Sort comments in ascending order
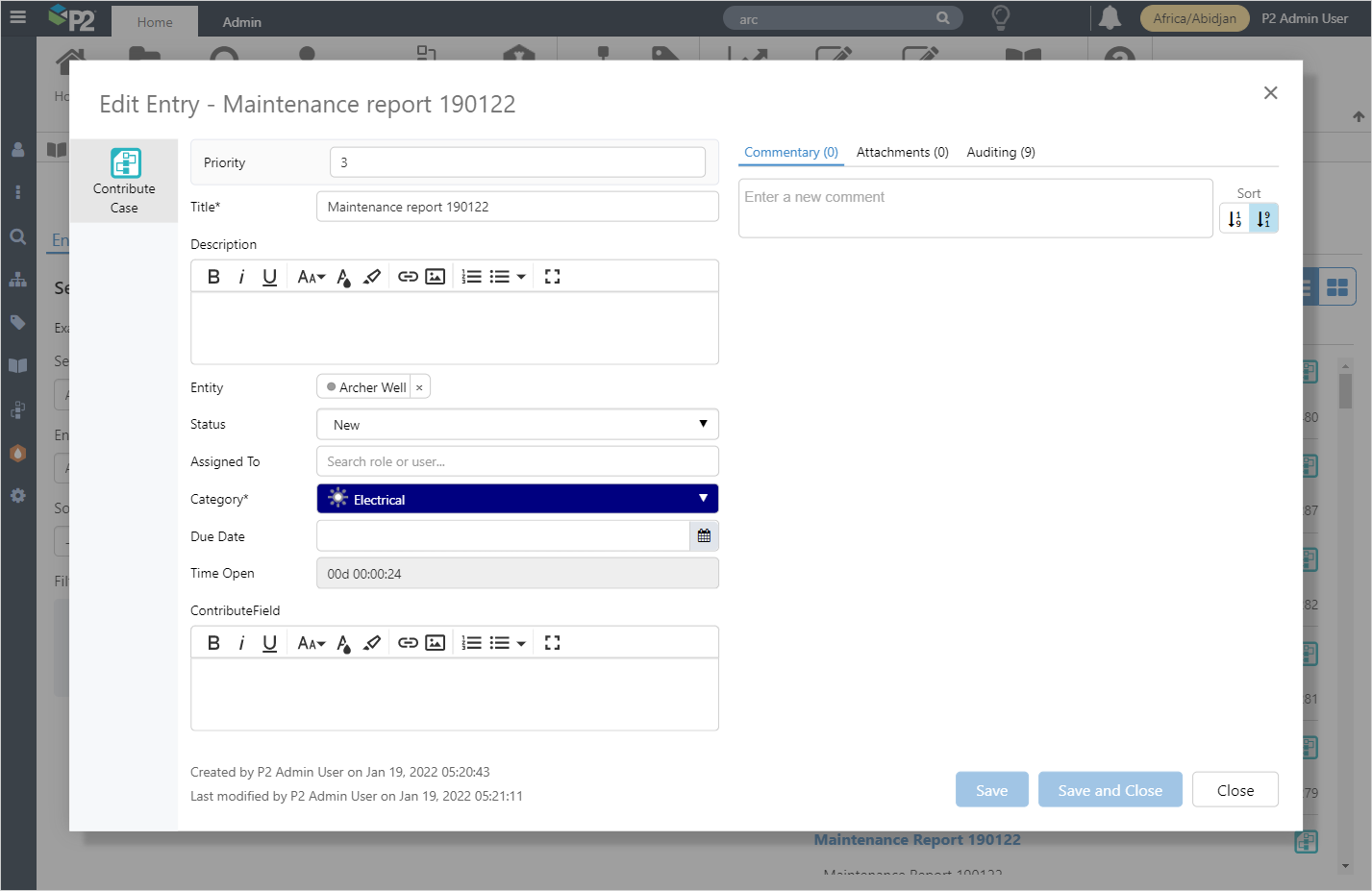The height and width of the screenshot is (891, 1372). click(1235, 219)
